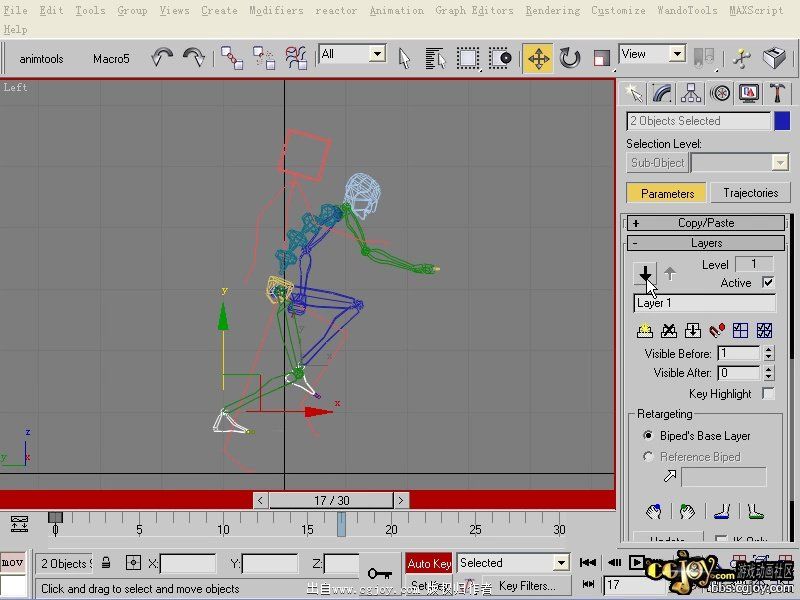The height and width of the screenshot is (600, 800).
Task: Step time slider back one frame
Action: tap(260, 501)
